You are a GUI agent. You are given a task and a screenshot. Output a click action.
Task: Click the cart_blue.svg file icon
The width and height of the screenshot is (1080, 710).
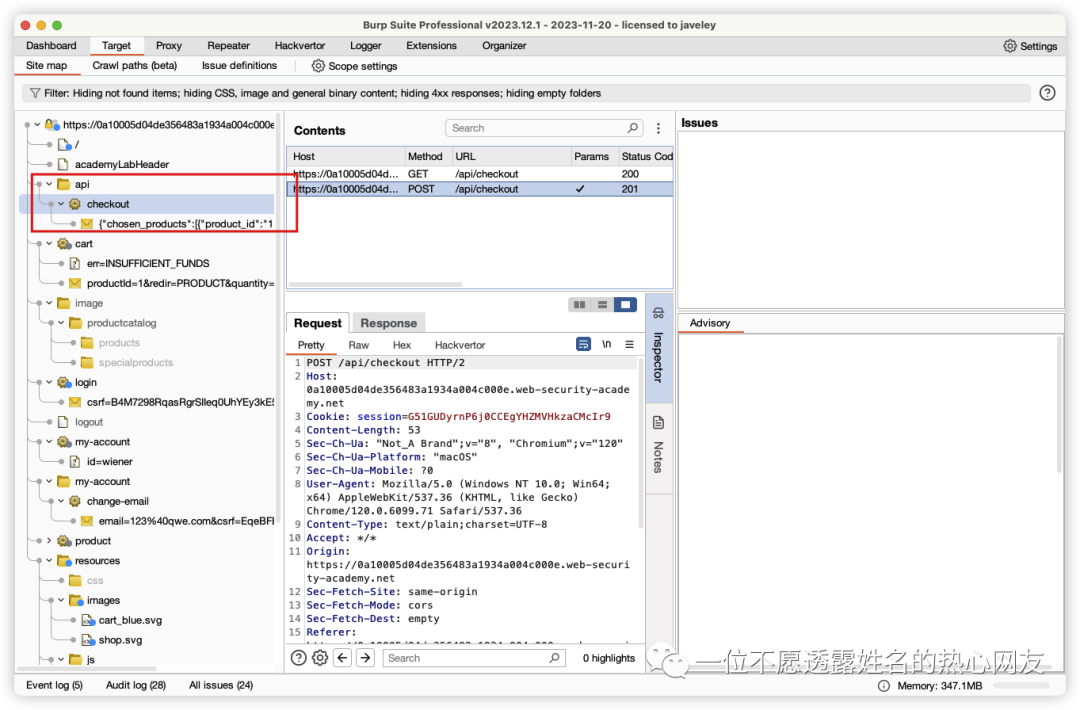tap(87, 620)
